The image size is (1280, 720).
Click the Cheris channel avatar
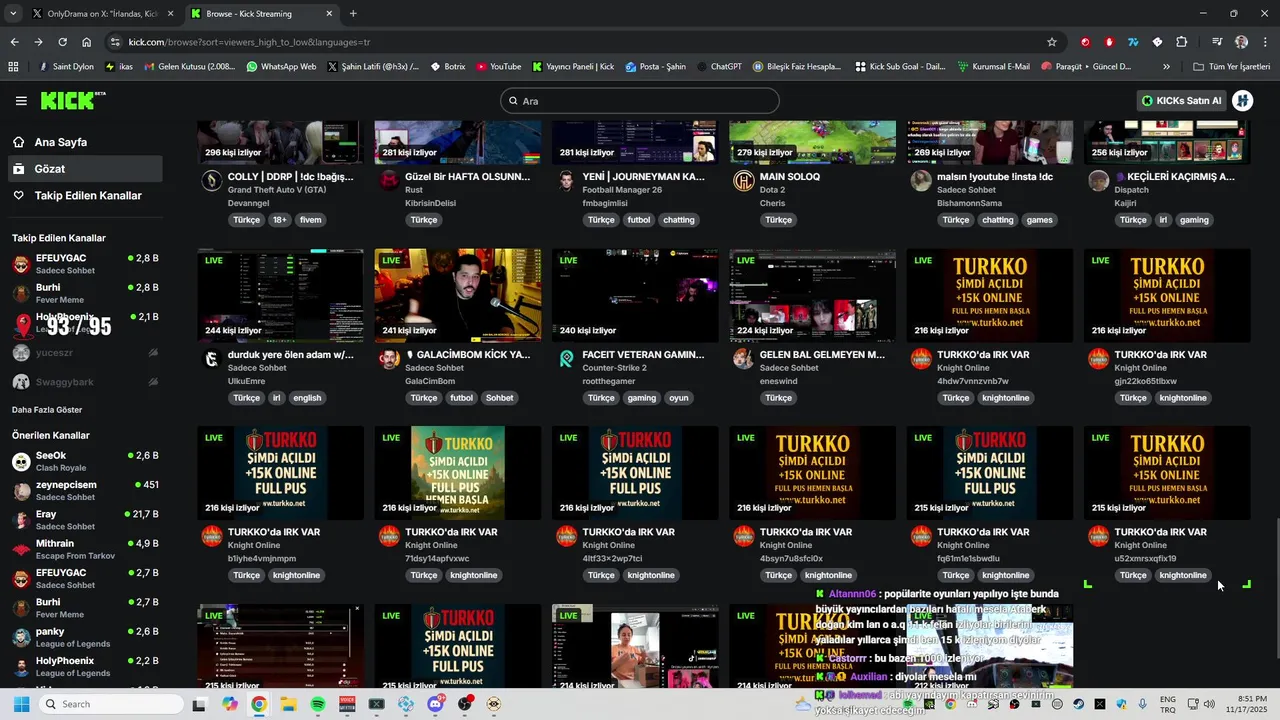743,180
